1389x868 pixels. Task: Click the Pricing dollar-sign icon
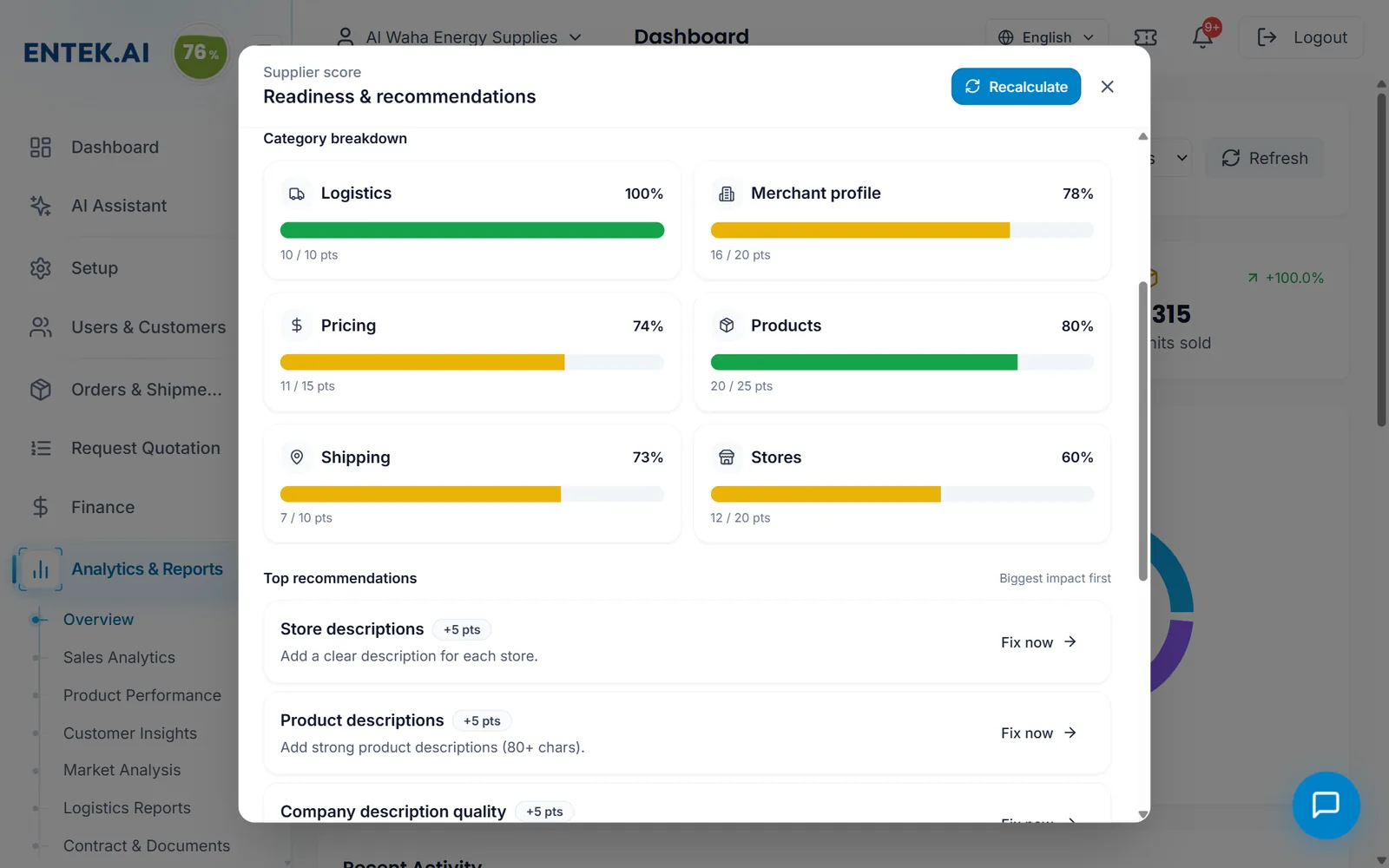tap(297, 325)
